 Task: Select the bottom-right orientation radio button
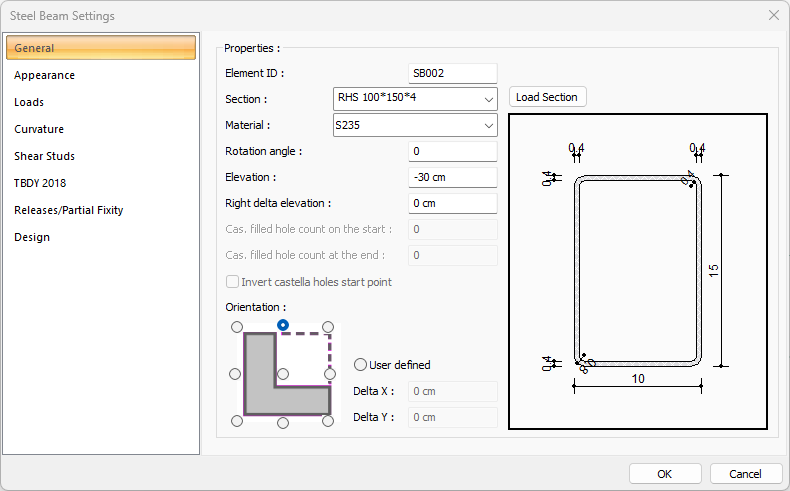(330, 422)
